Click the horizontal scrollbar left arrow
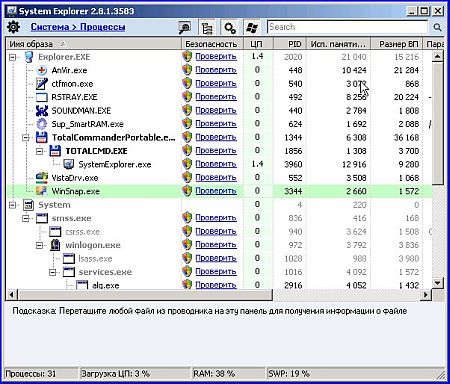The image size is (450, 384). (12, 295)
